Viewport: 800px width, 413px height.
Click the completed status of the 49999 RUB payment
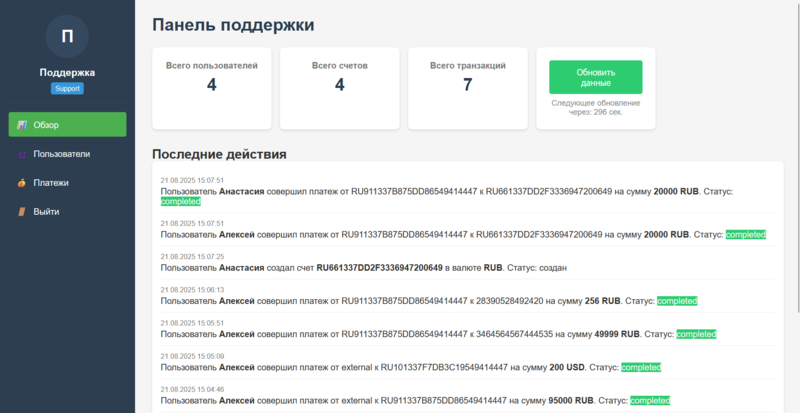point(696,334)
